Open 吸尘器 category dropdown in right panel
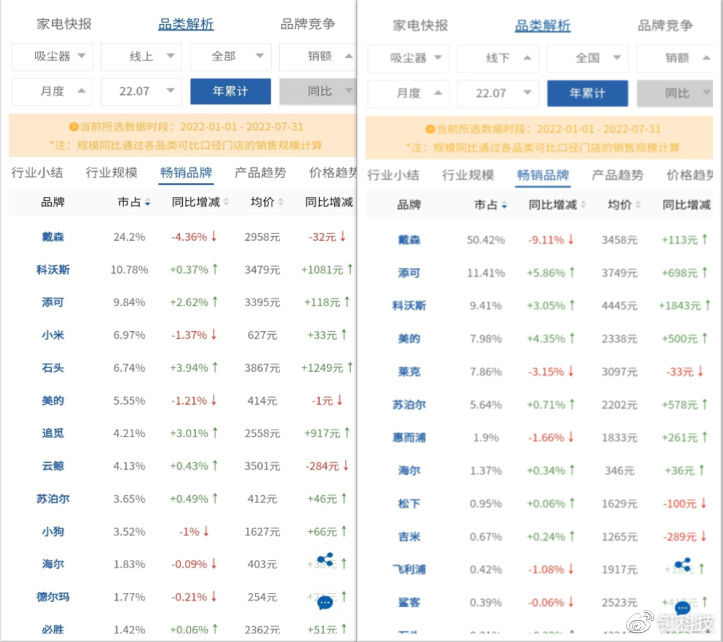The height and width of the screenshot is (642, 723). [x=409, y=58]
